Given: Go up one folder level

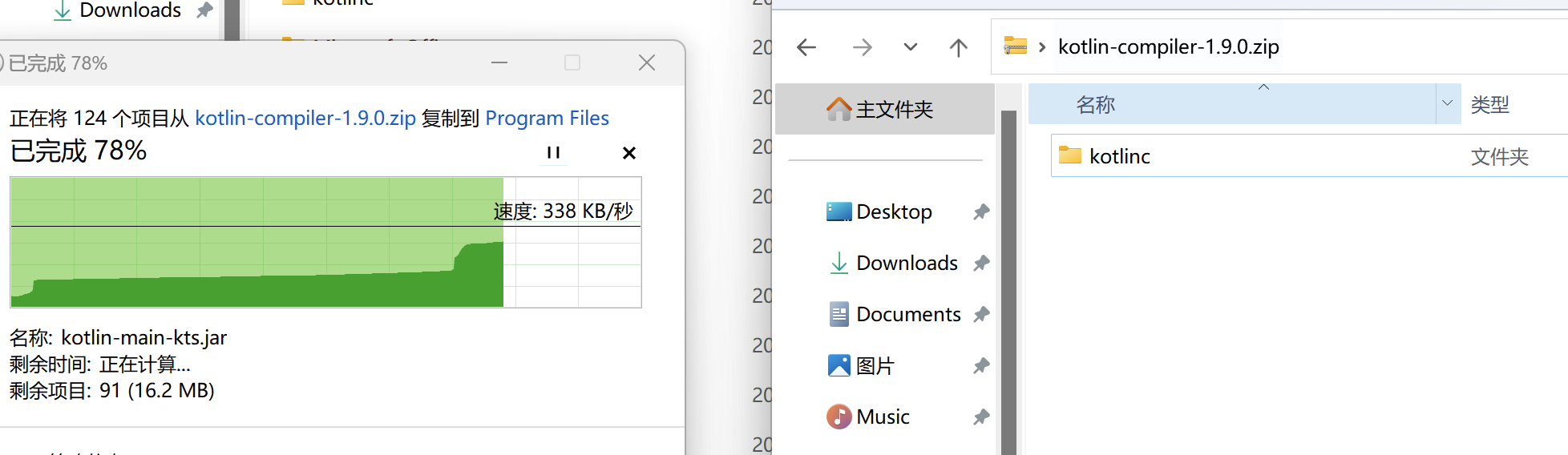Looking at the screenshot, I should click(x=958, y=47).
